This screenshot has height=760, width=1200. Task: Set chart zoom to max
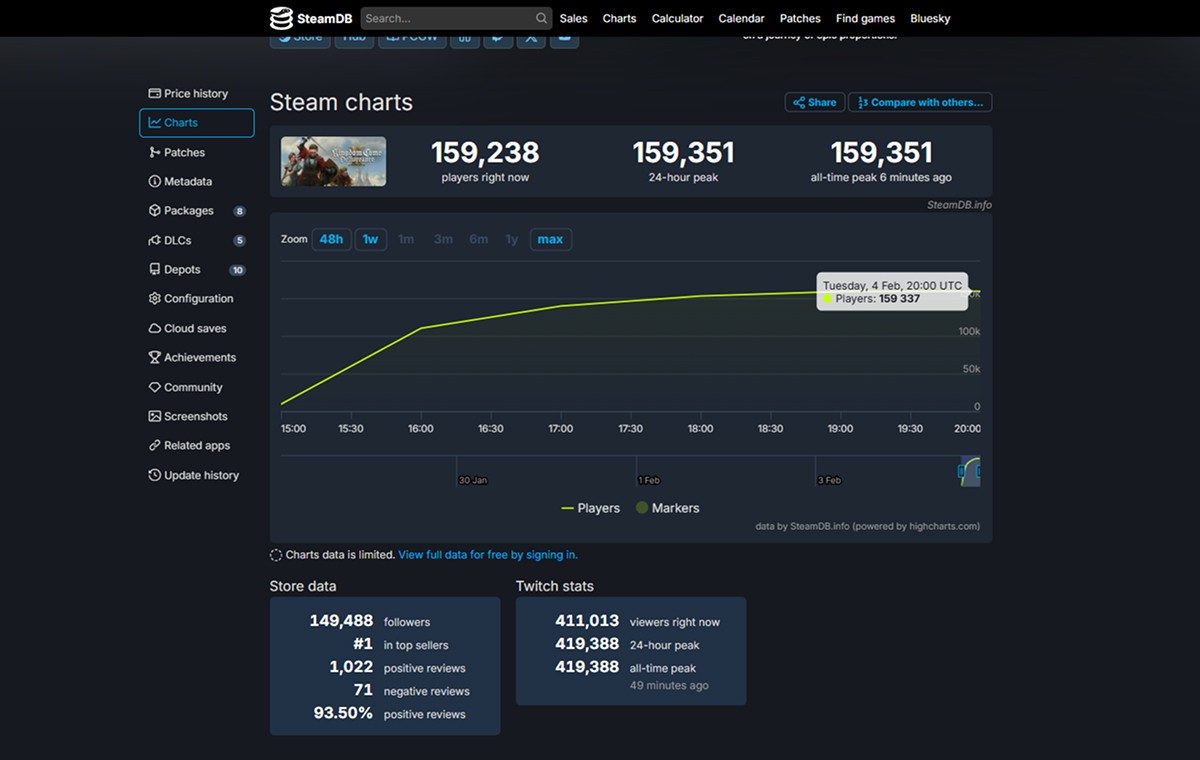tap(550, 239)
